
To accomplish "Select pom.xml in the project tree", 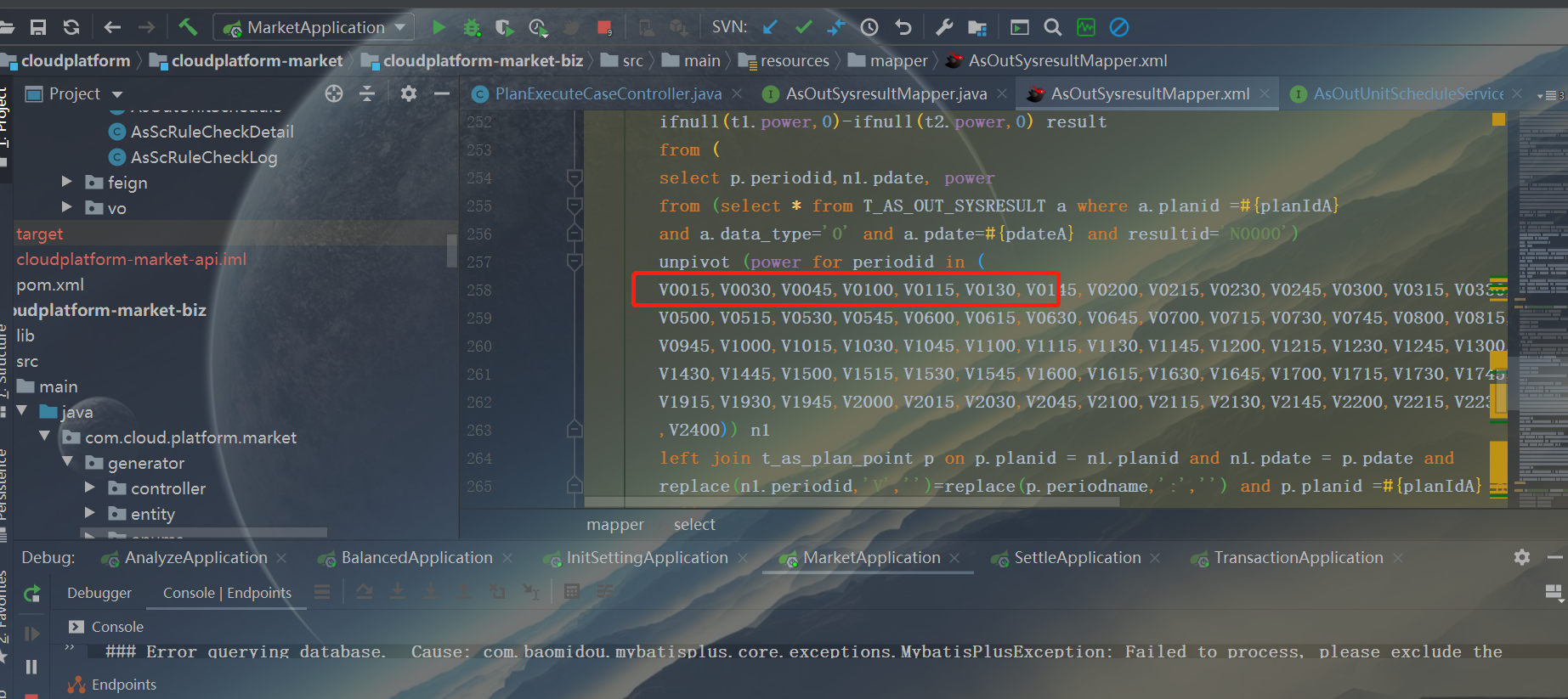I will tap(50, 285).
